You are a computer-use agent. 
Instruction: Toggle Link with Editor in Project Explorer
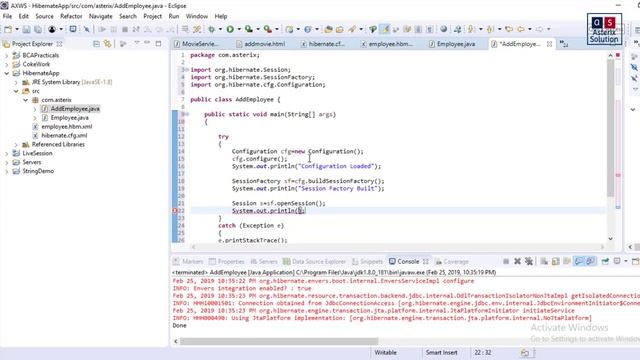pyautogui.click(x=107, y=44)
